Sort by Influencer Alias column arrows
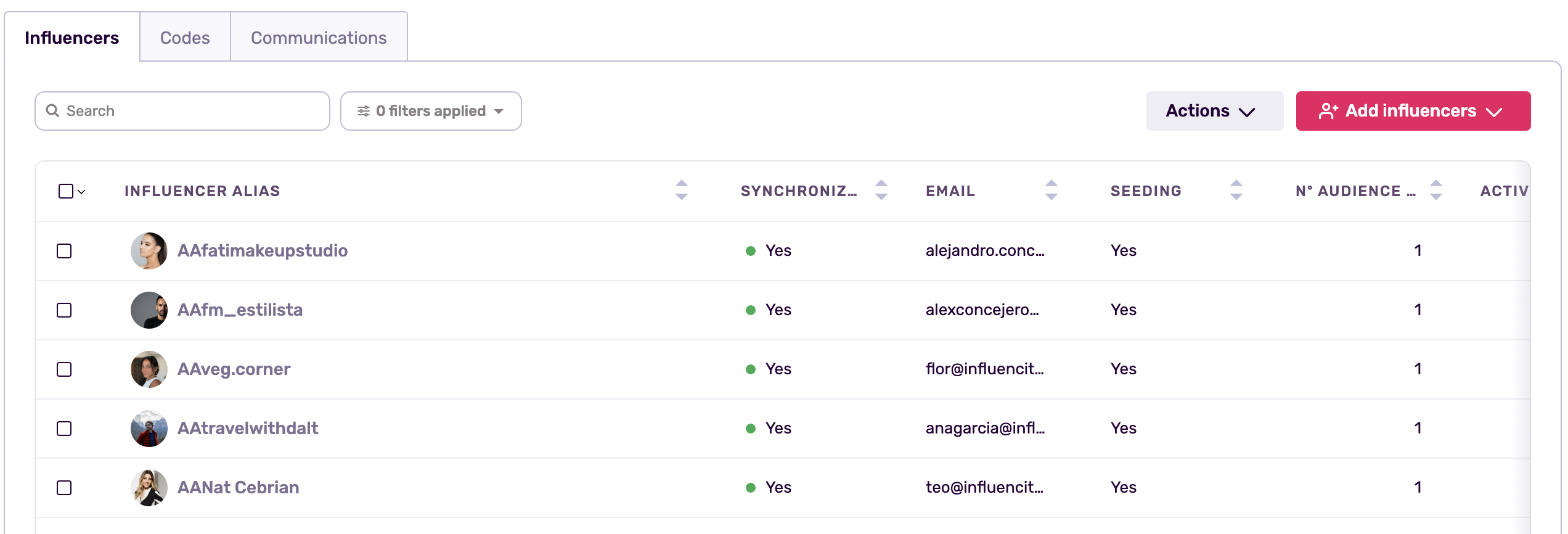Viewport: 1568px width, 534px height. (681, 190)
